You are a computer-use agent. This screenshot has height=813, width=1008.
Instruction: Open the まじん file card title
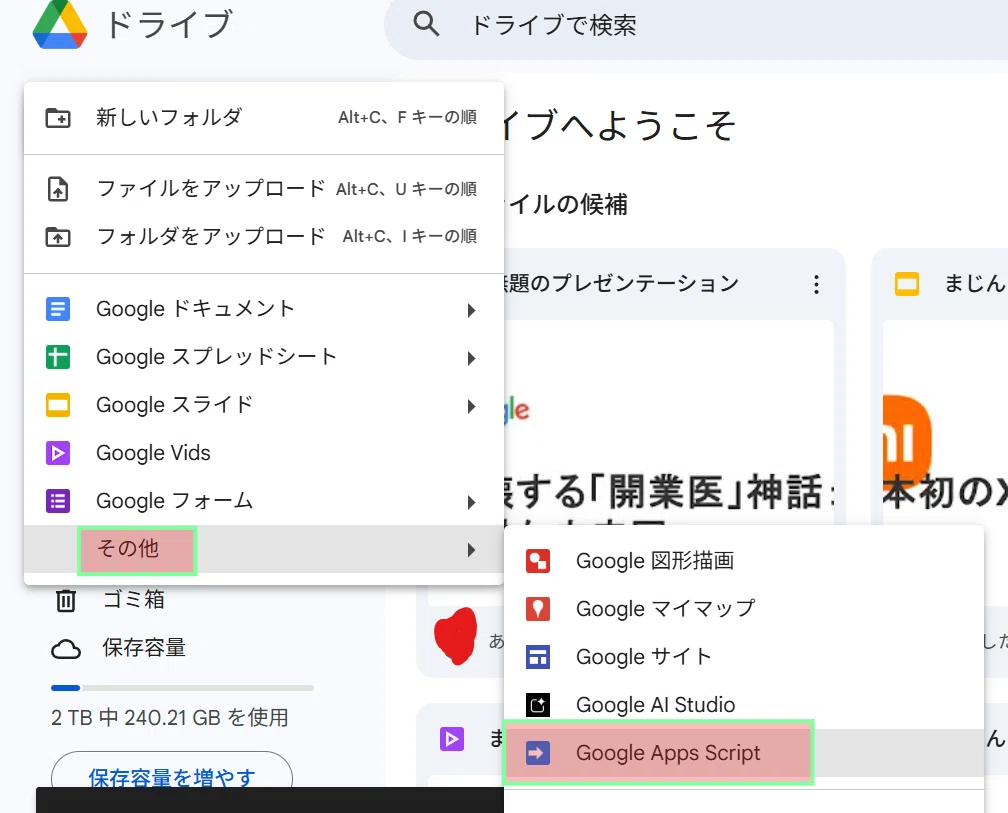(x=975, y=283)
